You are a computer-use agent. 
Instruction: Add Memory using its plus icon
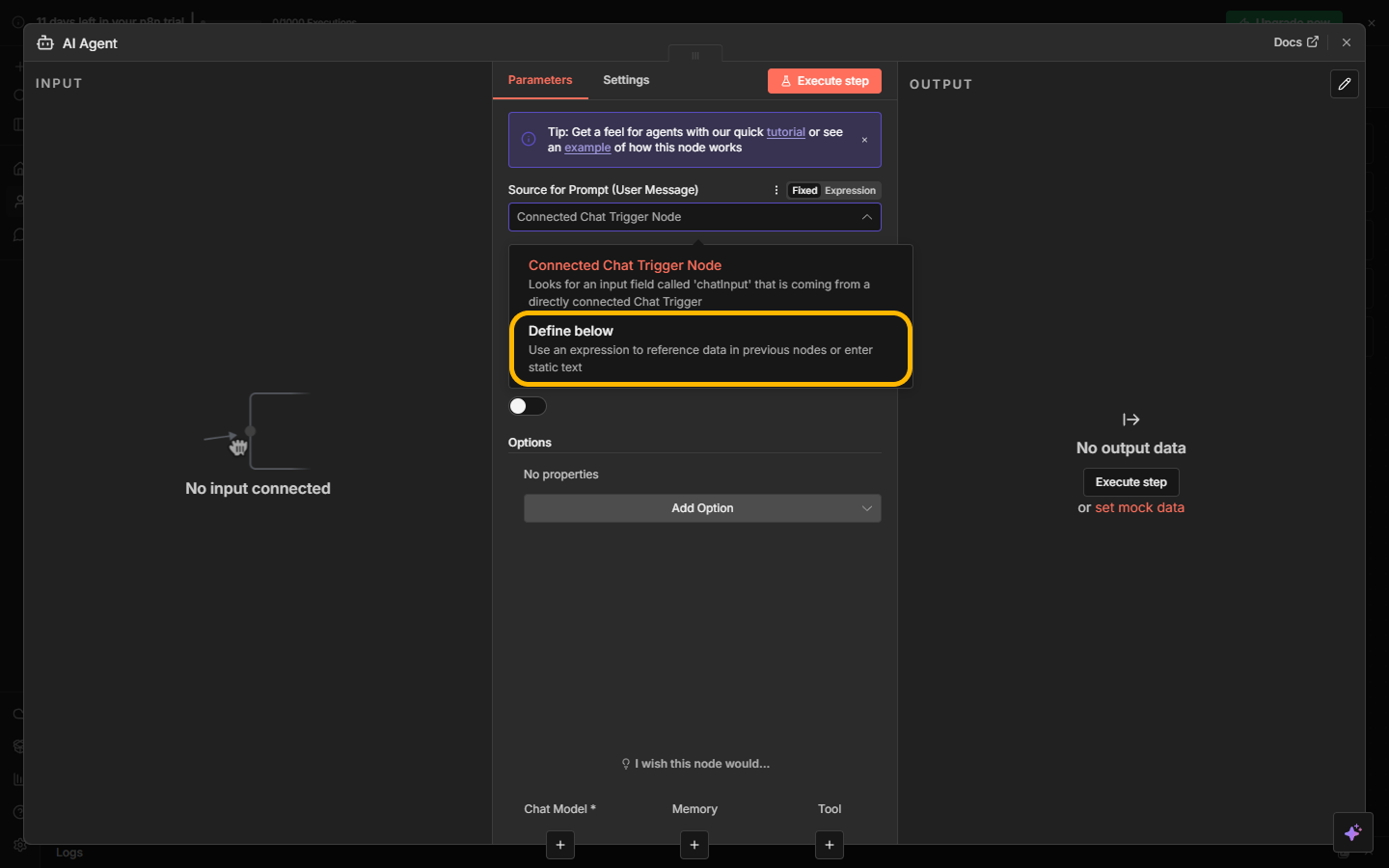(x=694, y=845)
